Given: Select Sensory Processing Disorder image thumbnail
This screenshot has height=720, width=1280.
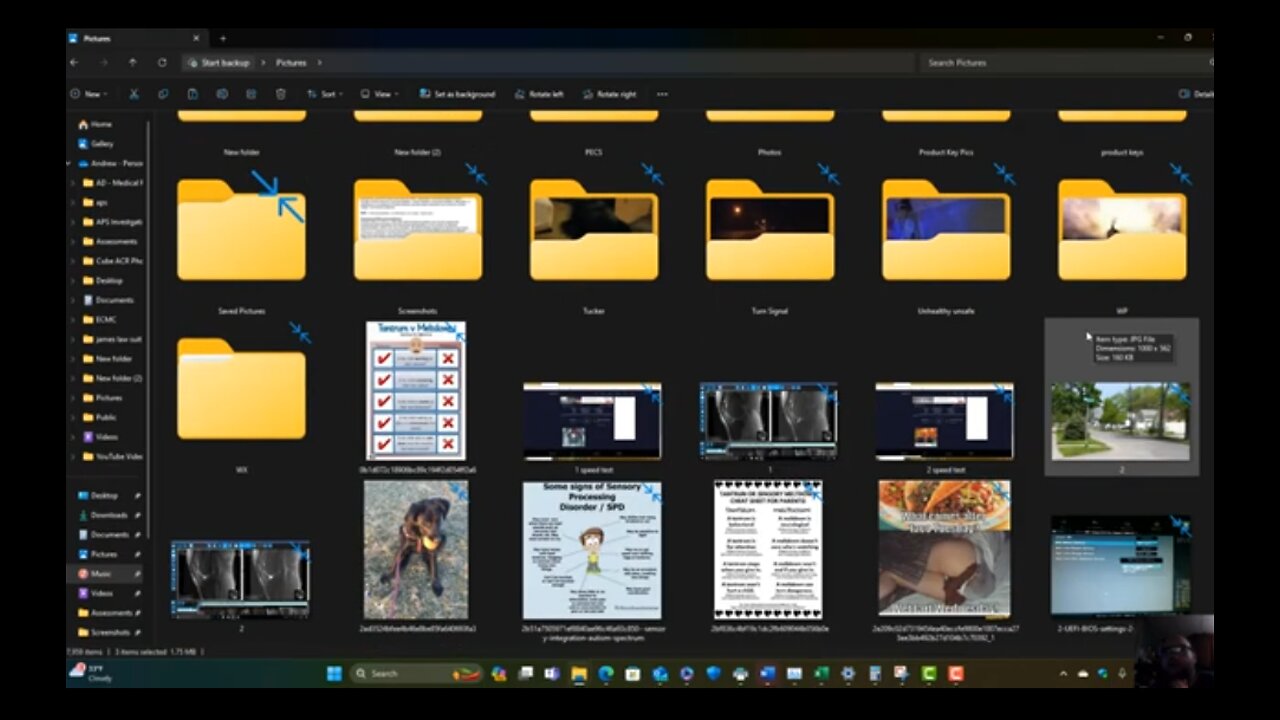Looking at the screenshot, I should pos(592,551).
